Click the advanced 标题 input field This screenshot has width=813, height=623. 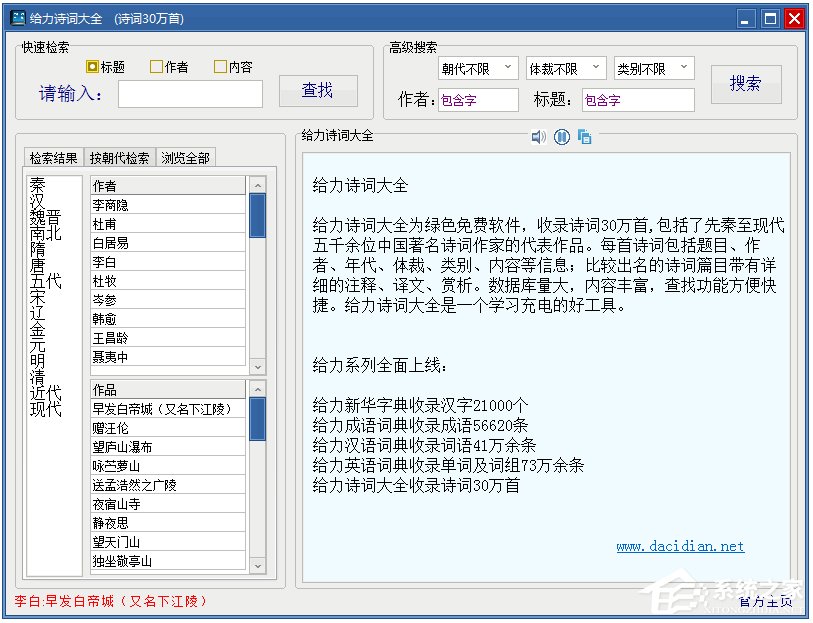[638, 100]
